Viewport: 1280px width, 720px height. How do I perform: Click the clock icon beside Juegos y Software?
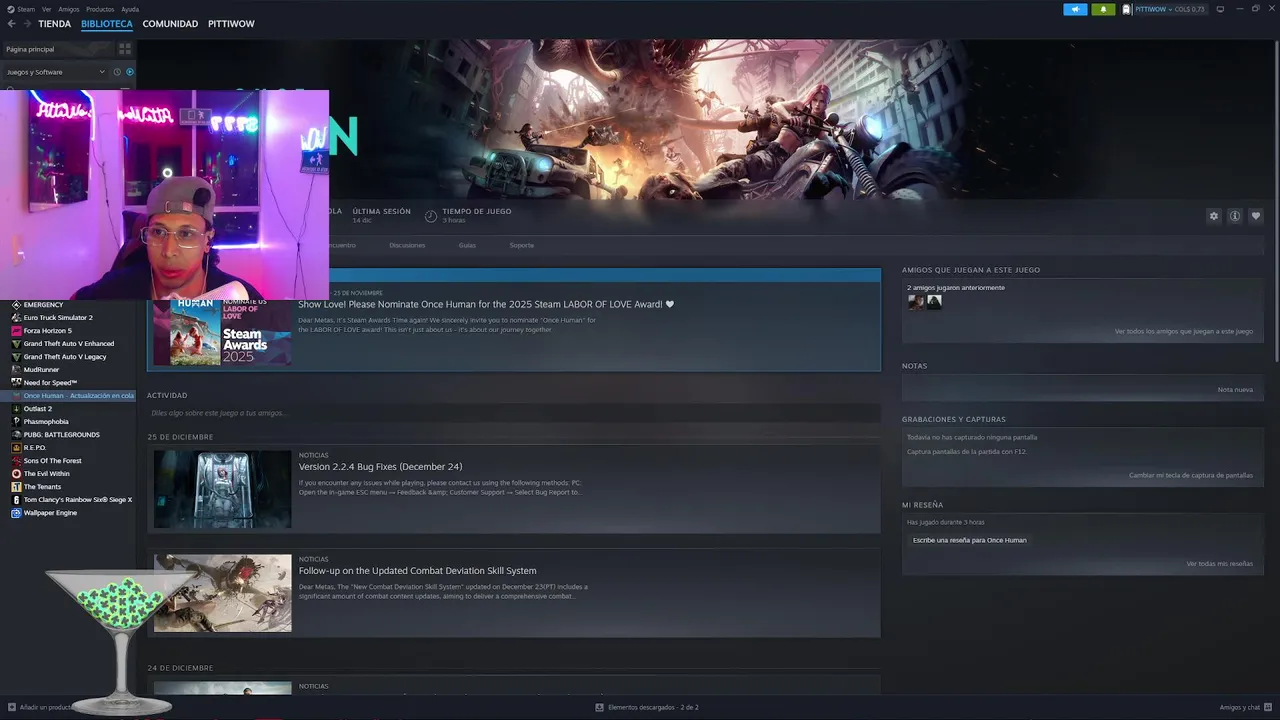click(117, 72)
